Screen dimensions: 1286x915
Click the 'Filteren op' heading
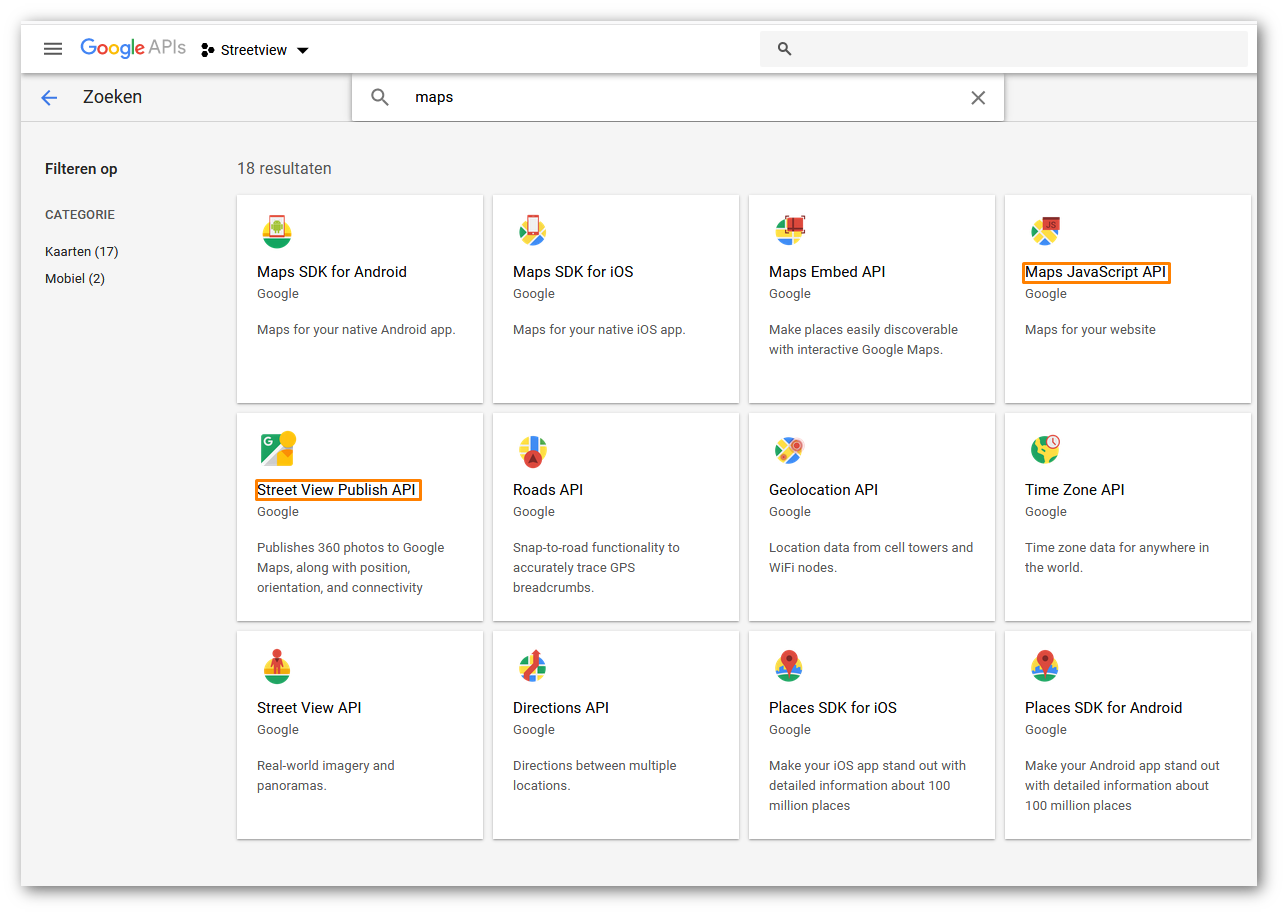81,169
